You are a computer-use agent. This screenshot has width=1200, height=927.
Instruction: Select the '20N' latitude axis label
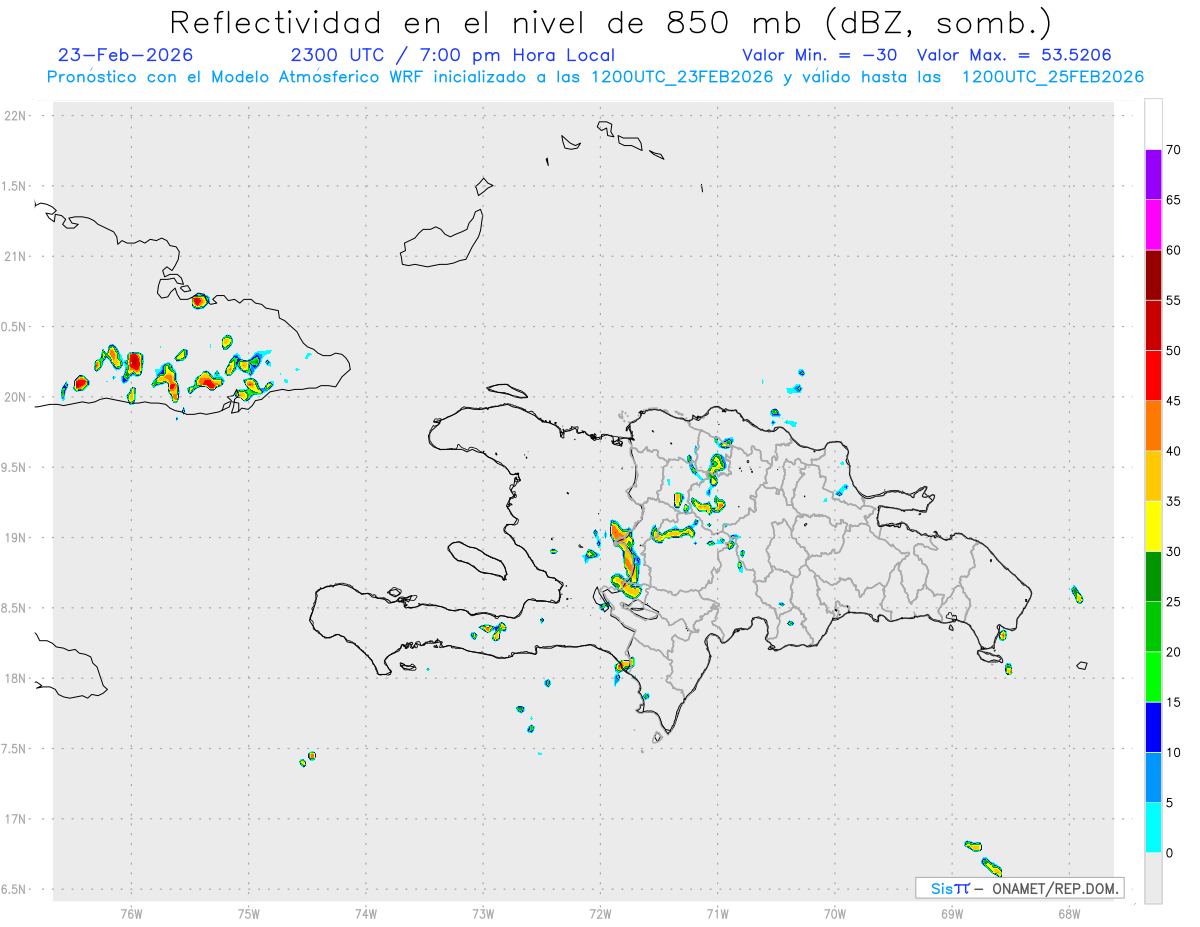tap(16, 397)
